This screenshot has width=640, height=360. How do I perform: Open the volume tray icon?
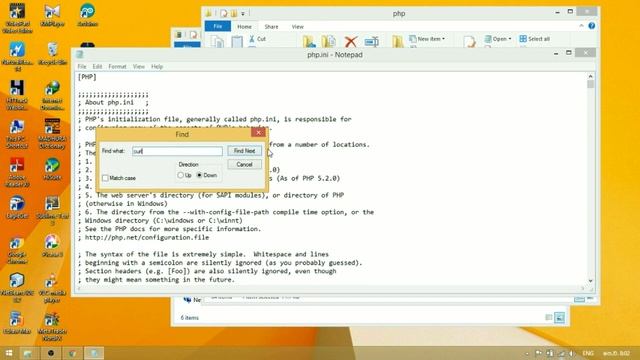[572, 353]
